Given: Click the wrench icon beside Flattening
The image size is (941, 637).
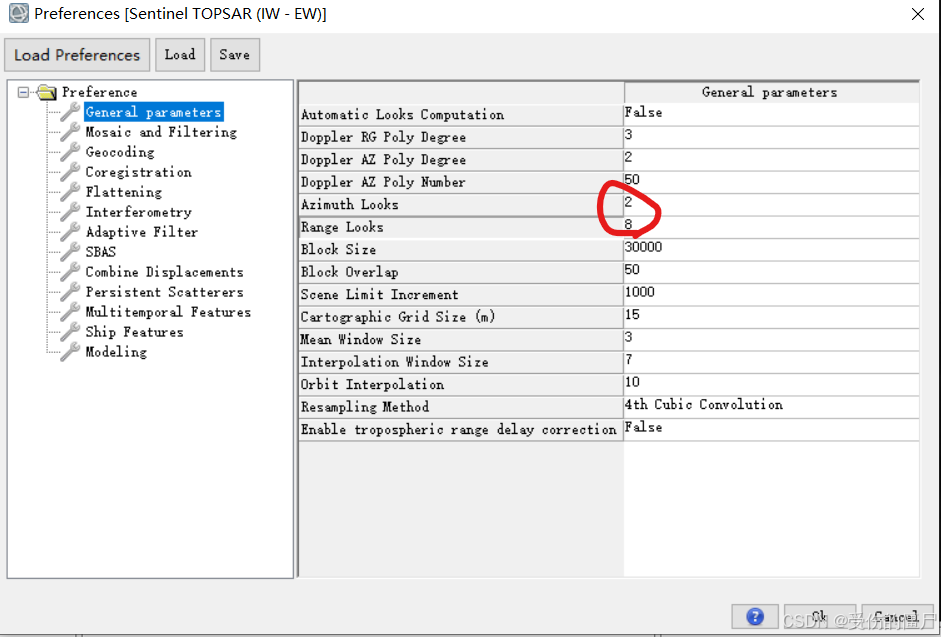Looking at the screenshot, I should pyautogui.click(x=70, y=192).
